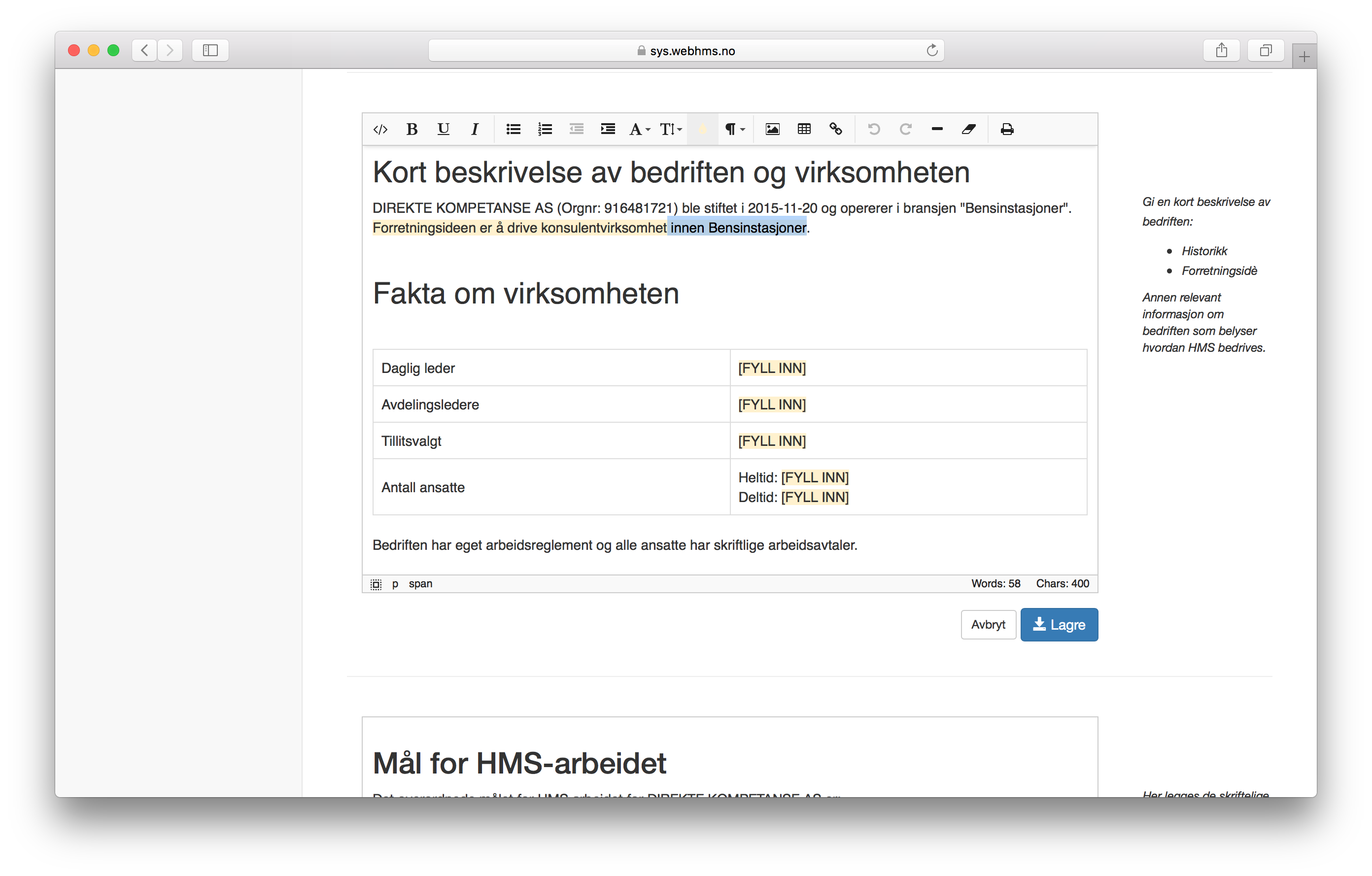Increase paragraph indent
The width and height of the screenshot is (1372, 876).
tap(607, 129)
